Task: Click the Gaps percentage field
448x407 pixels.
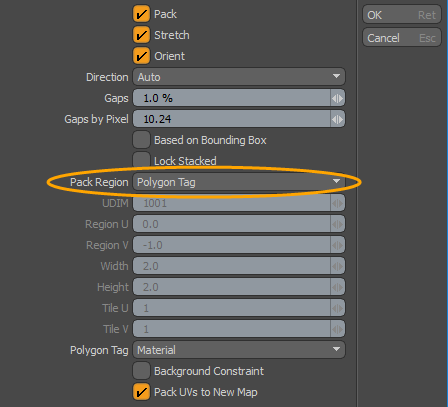Action: [232, 98]
